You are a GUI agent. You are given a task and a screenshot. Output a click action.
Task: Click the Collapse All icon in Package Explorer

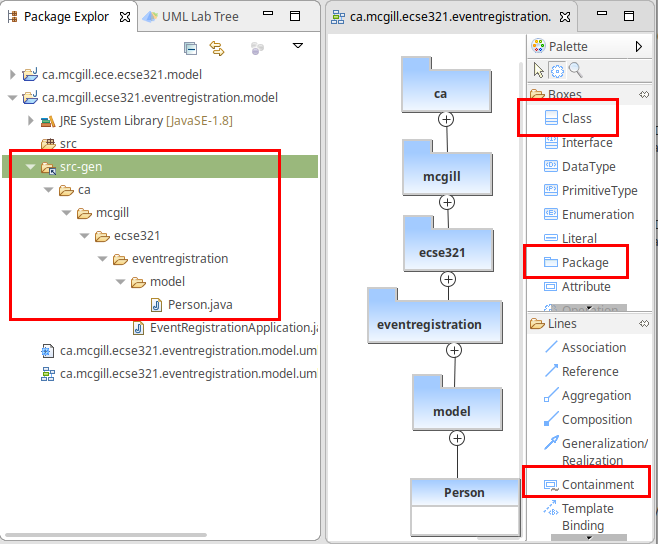(x=191, y=49)
